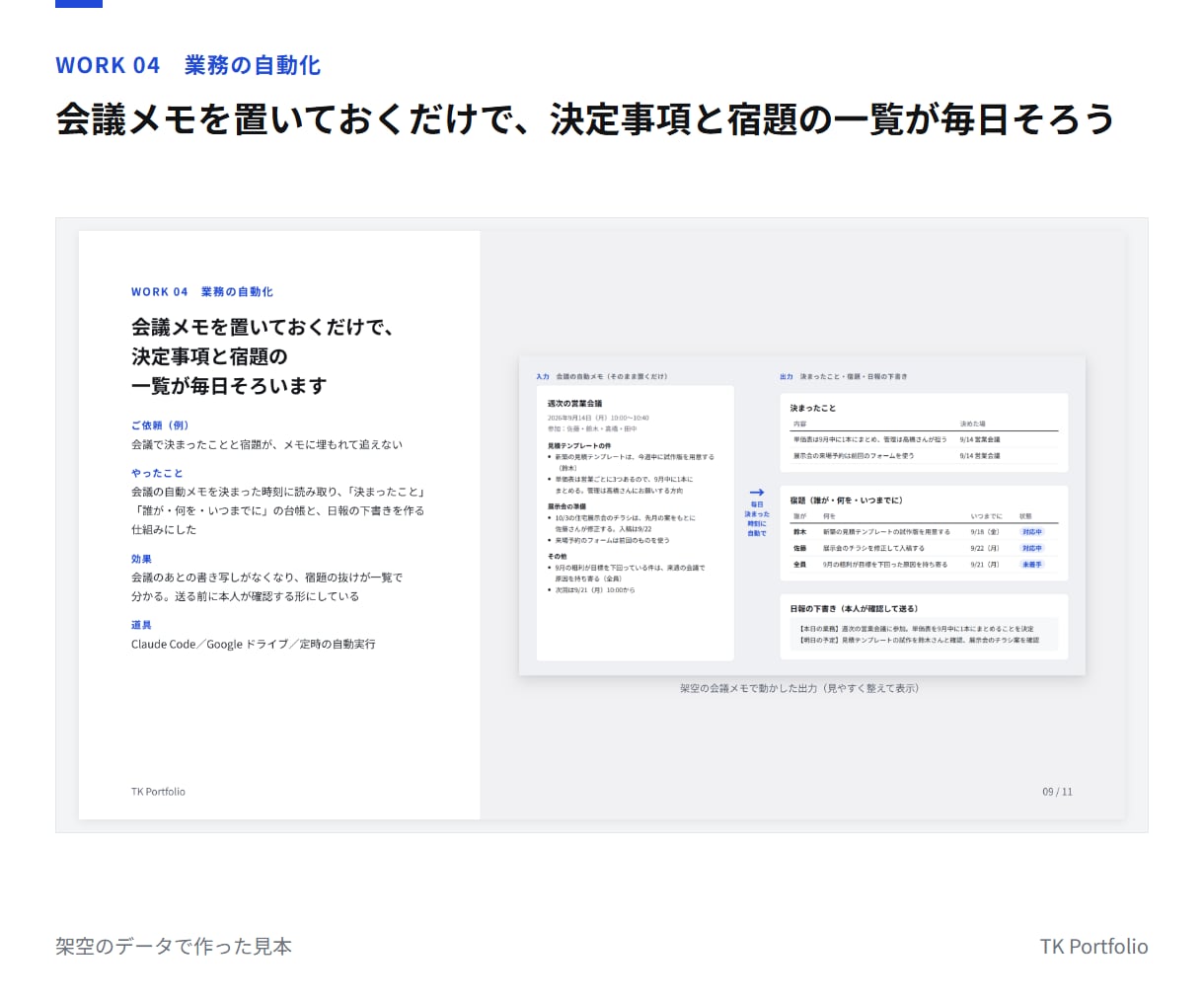1204x1003 pixels.
Task: Click the 入力 label above the memo card
Action: click(543, 376)
